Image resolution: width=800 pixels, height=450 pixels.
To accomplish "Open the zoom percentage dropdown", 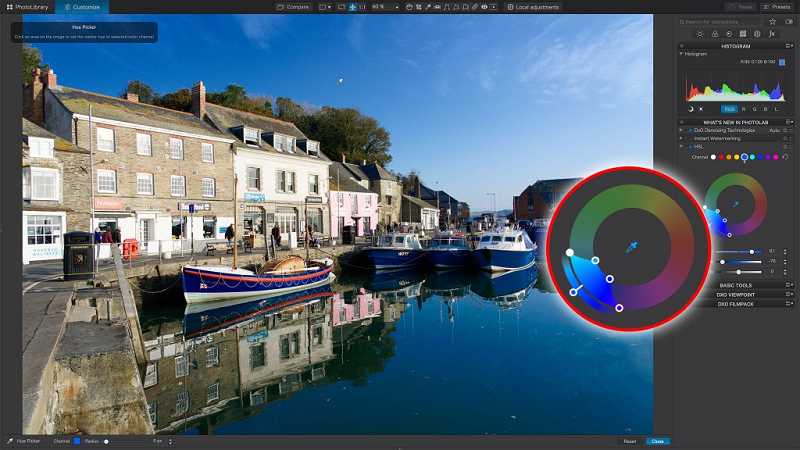I will (384, 7).
